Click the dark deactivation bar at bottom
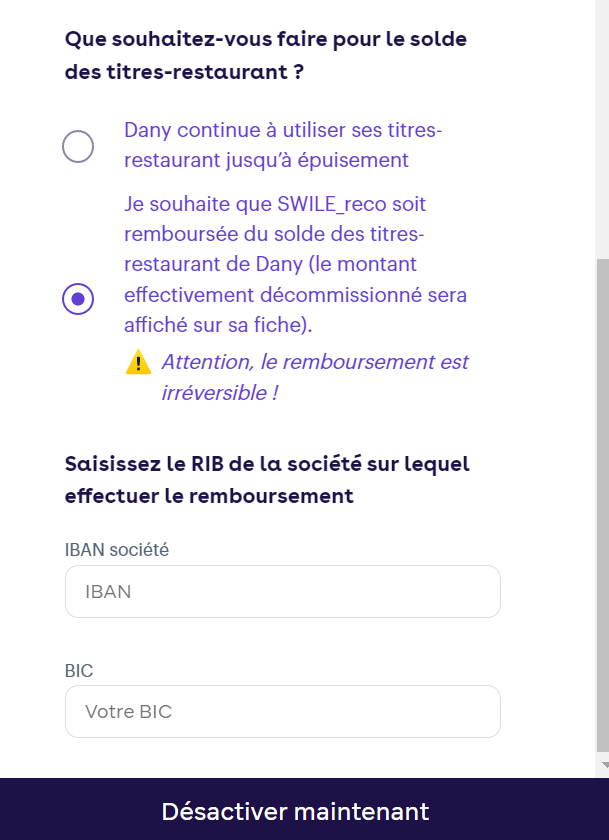 click(x=297, y=811)
